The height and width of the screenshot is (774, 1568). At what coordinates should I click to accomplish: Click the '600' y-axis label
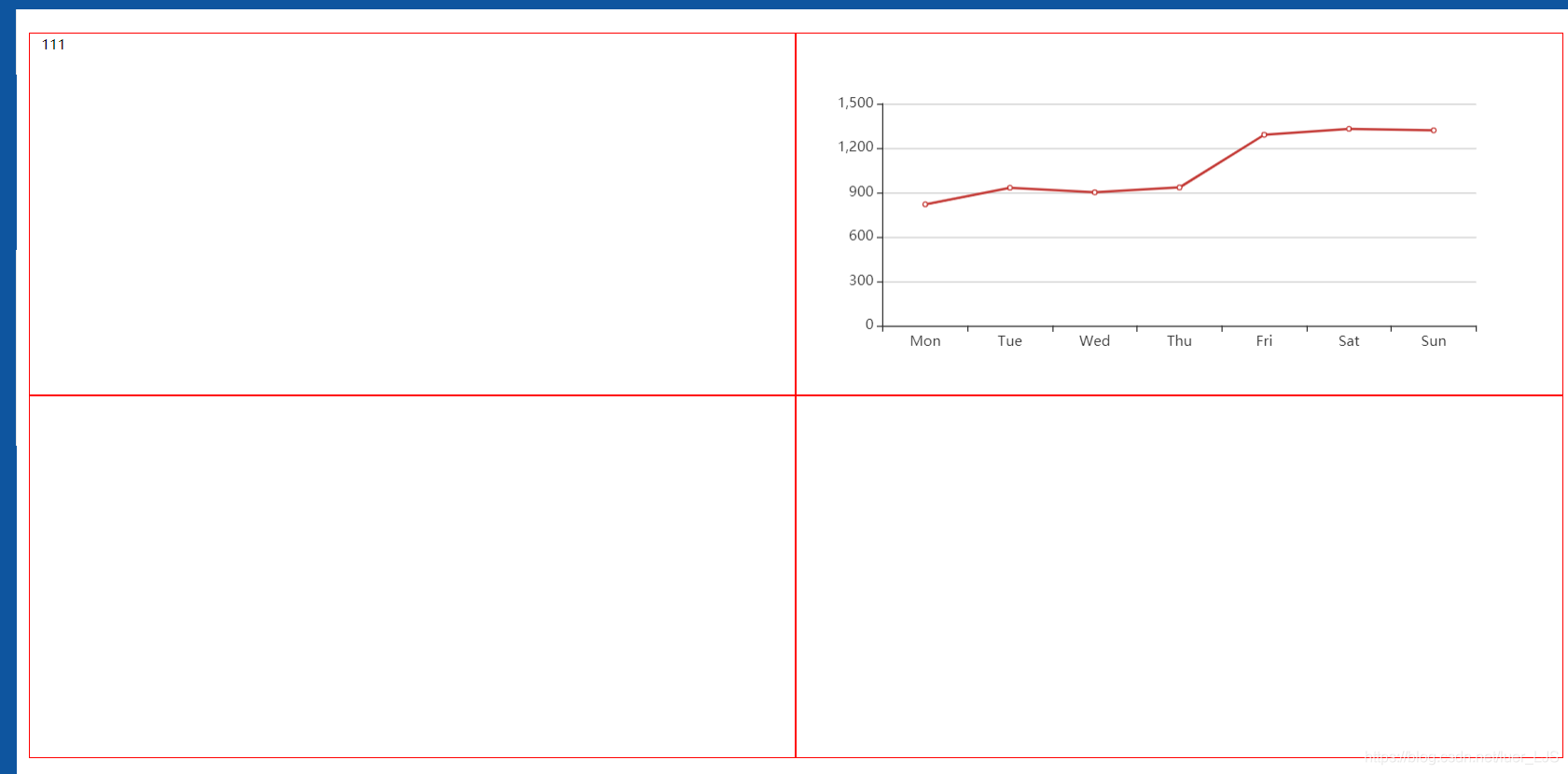click(861, 236)
